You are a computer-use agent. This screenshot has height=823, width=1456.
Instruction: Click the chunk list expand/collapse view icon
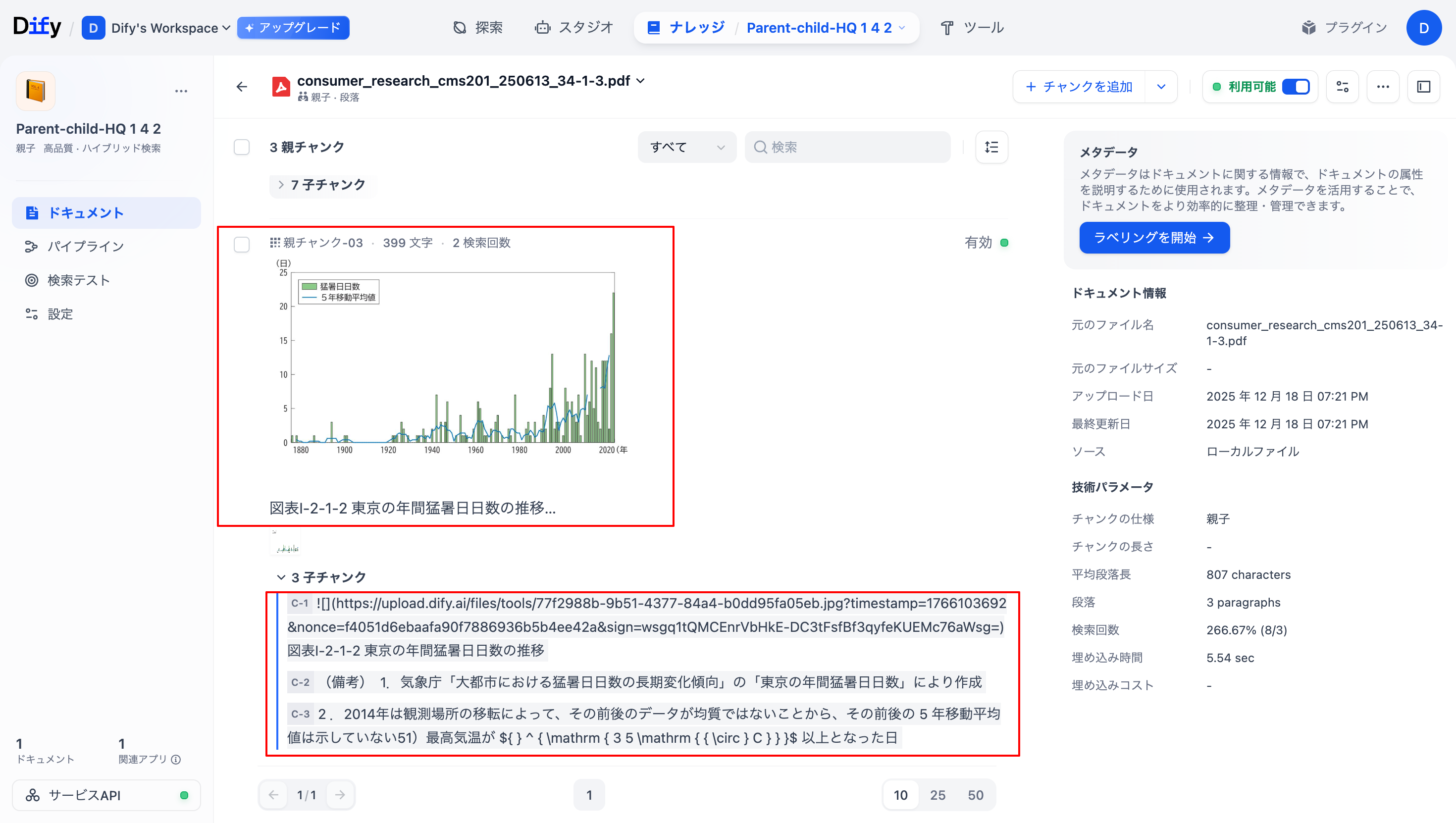point(991,147)
